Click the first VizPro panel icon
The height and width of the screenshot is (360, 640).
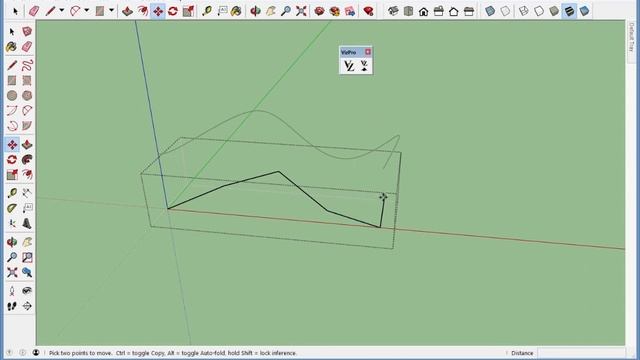(349, 66)
